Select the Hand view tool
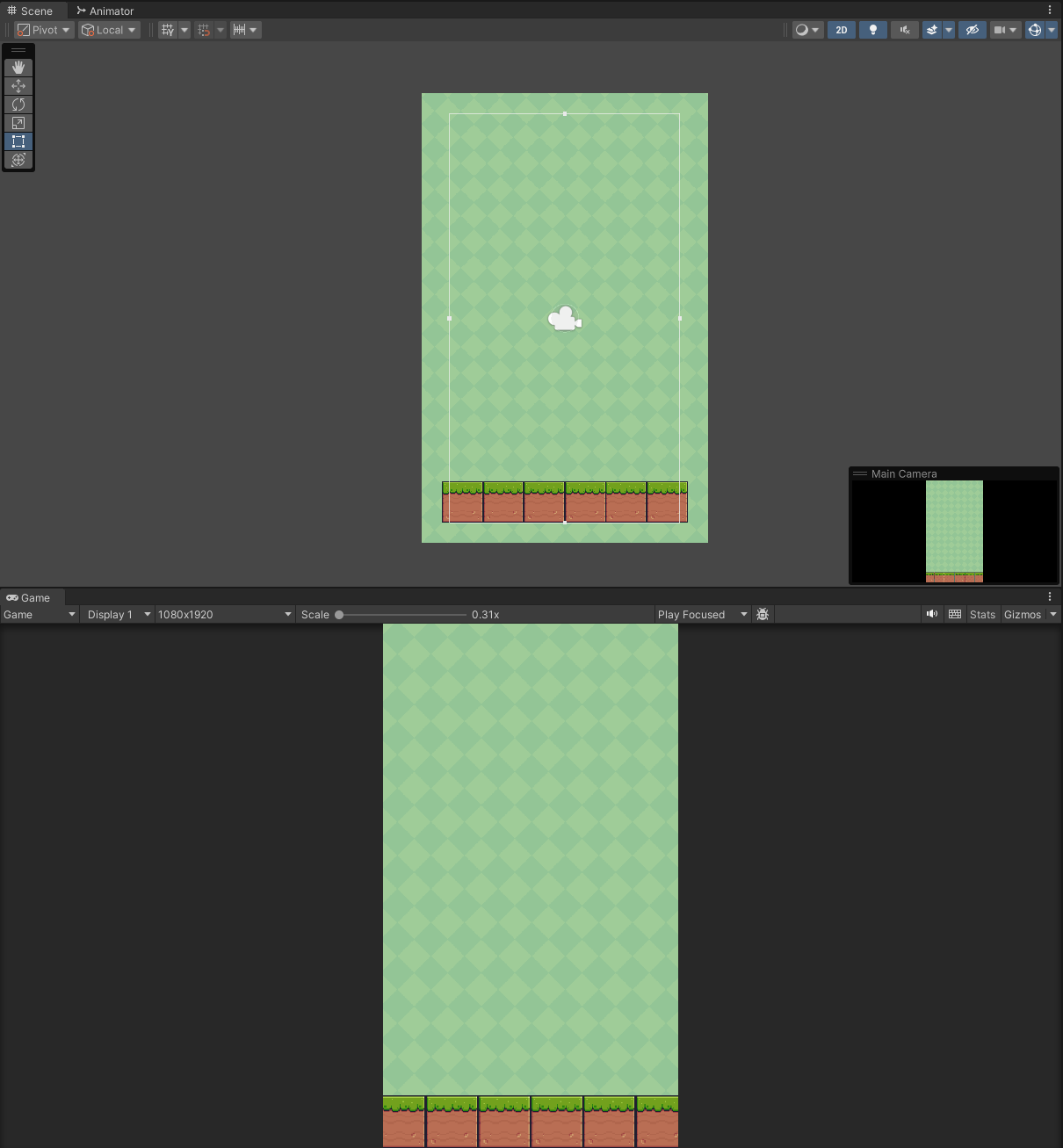1063x1148 pixels. [x=18, y=68]
